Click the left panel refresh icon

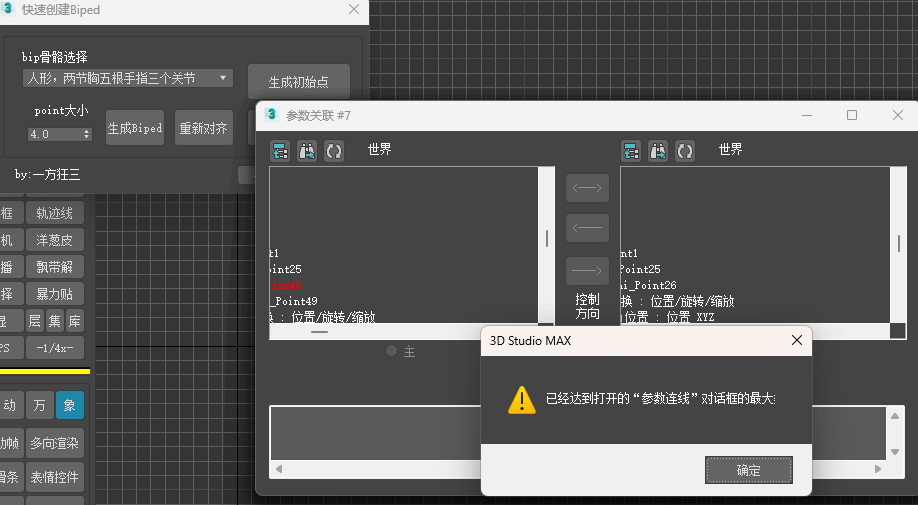pos(333,151)
